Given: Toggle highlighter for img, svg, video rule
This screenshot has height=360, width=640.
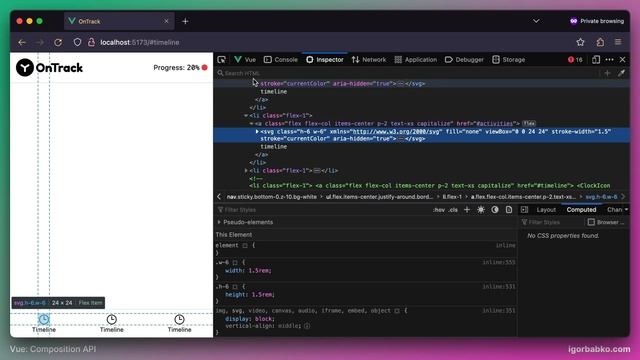Looking at the screenshot, I should 397,311.
